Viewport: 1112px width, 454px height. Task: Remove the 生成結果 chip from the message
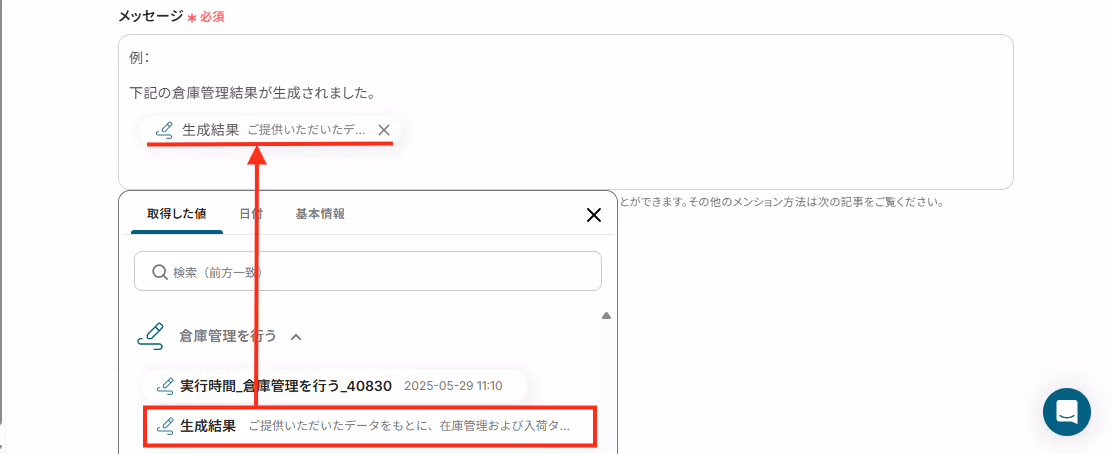pos(384,130)
